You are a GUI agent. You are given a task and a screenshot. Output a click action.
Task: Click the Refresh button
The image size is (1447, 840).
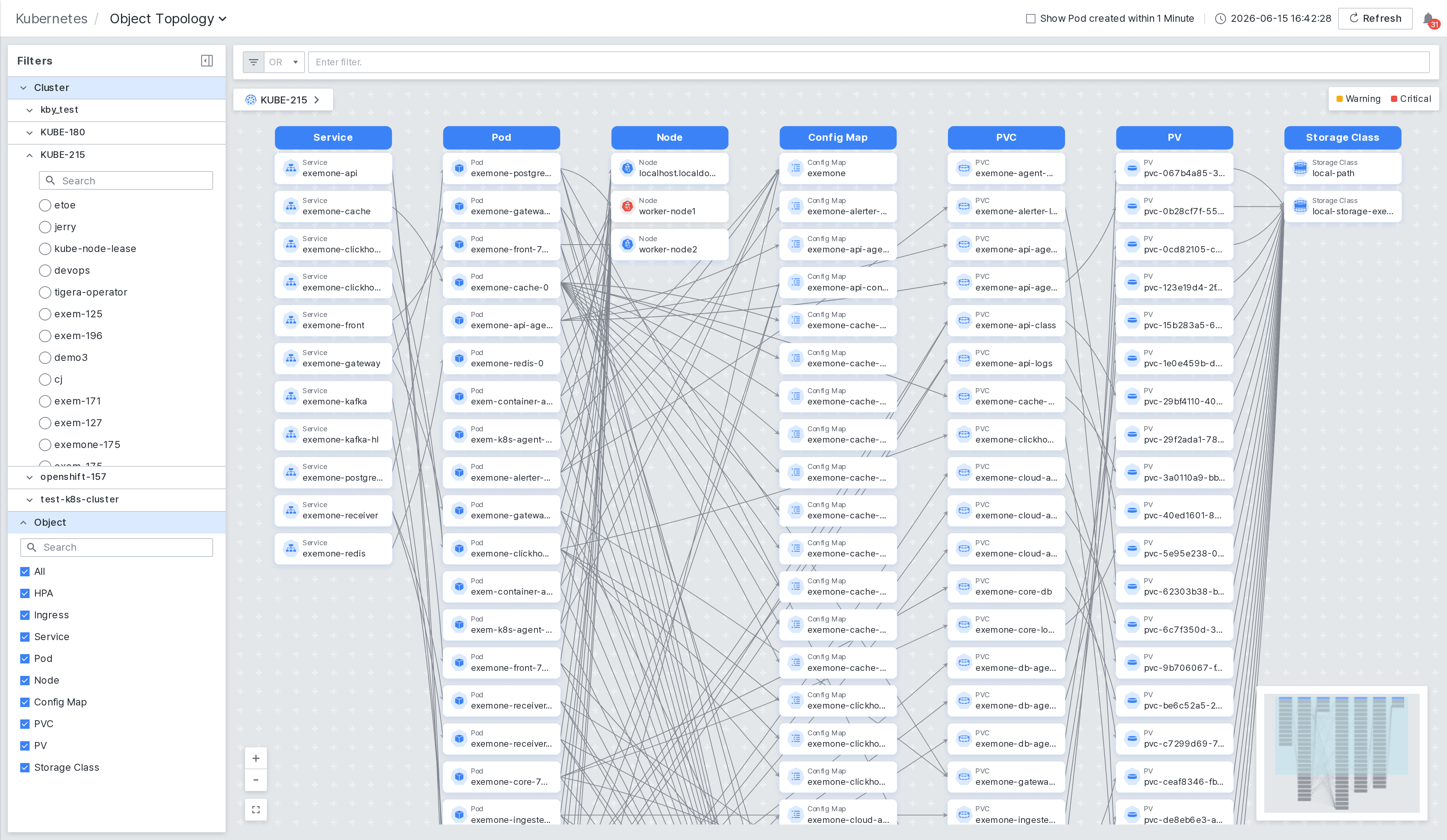1375,18
